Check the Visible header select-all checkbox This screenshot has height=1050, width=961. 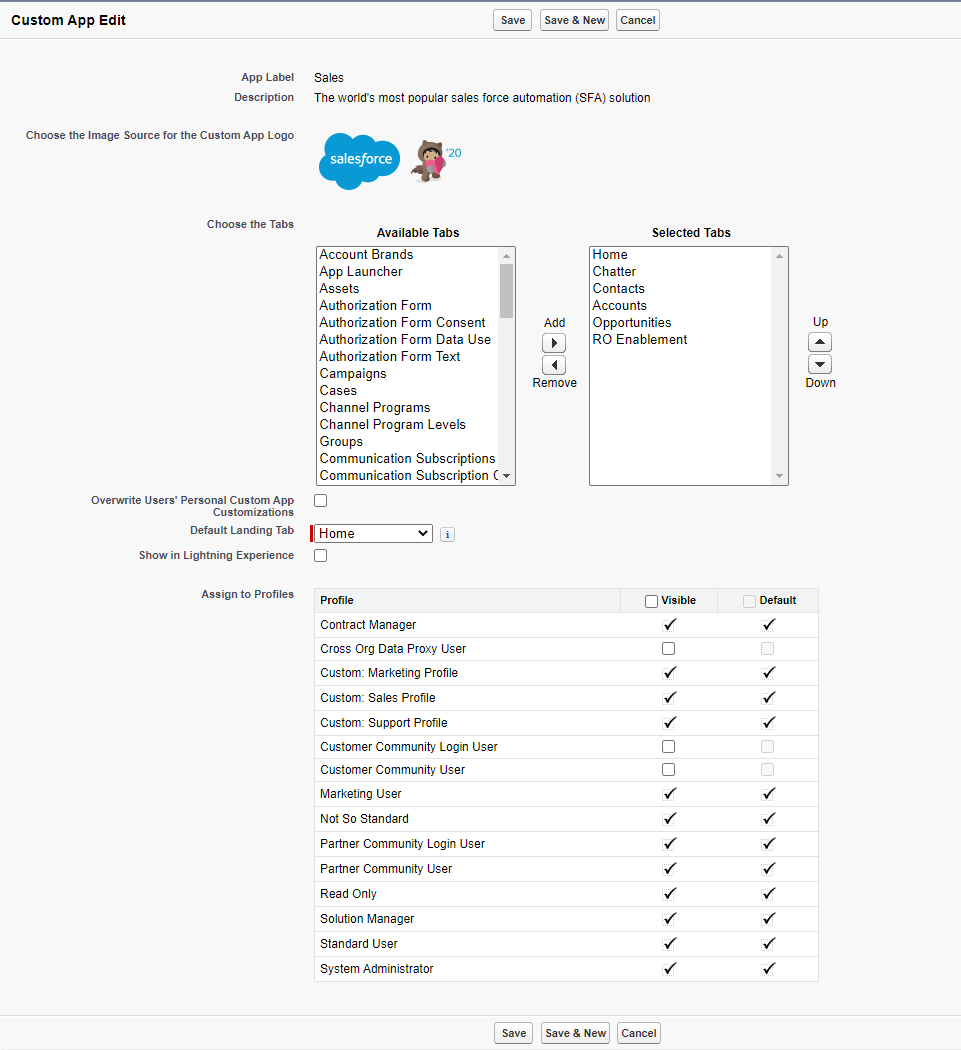(x=651, y=601)
